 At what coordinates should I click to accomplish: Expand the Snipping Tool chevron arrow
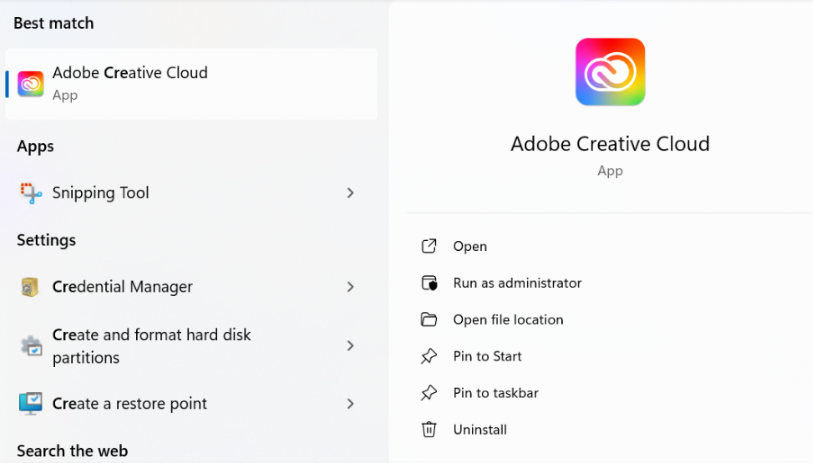tap(351, 193)
